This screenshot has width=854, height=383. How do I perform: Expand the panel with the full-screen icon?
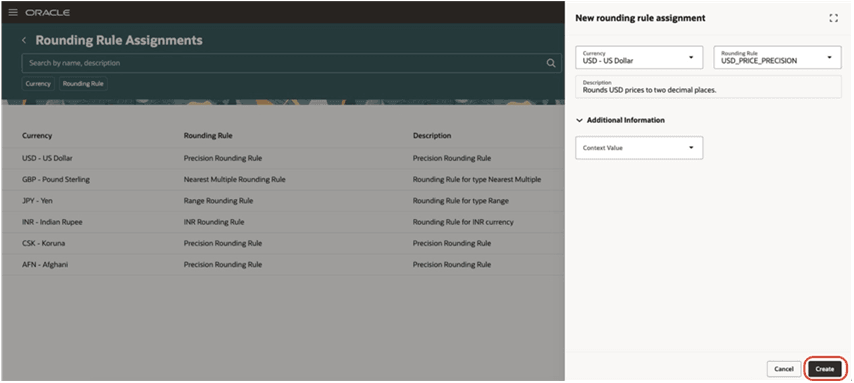point(833,18)
